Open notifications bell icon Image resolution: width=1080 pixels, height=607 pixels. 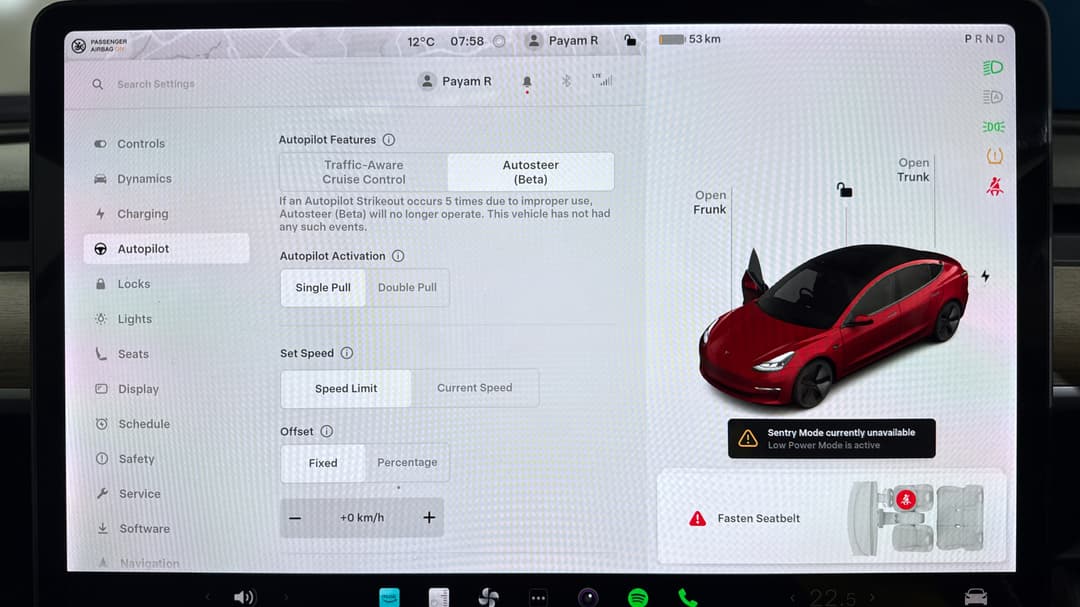[527, 82]
